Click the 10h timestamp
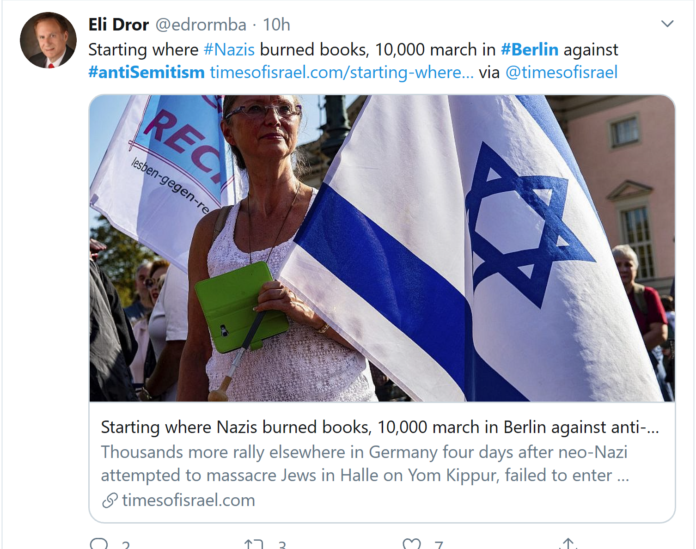The width and height of the screenshot is (696, 549). pyautogui.click(x=276, y=25)
